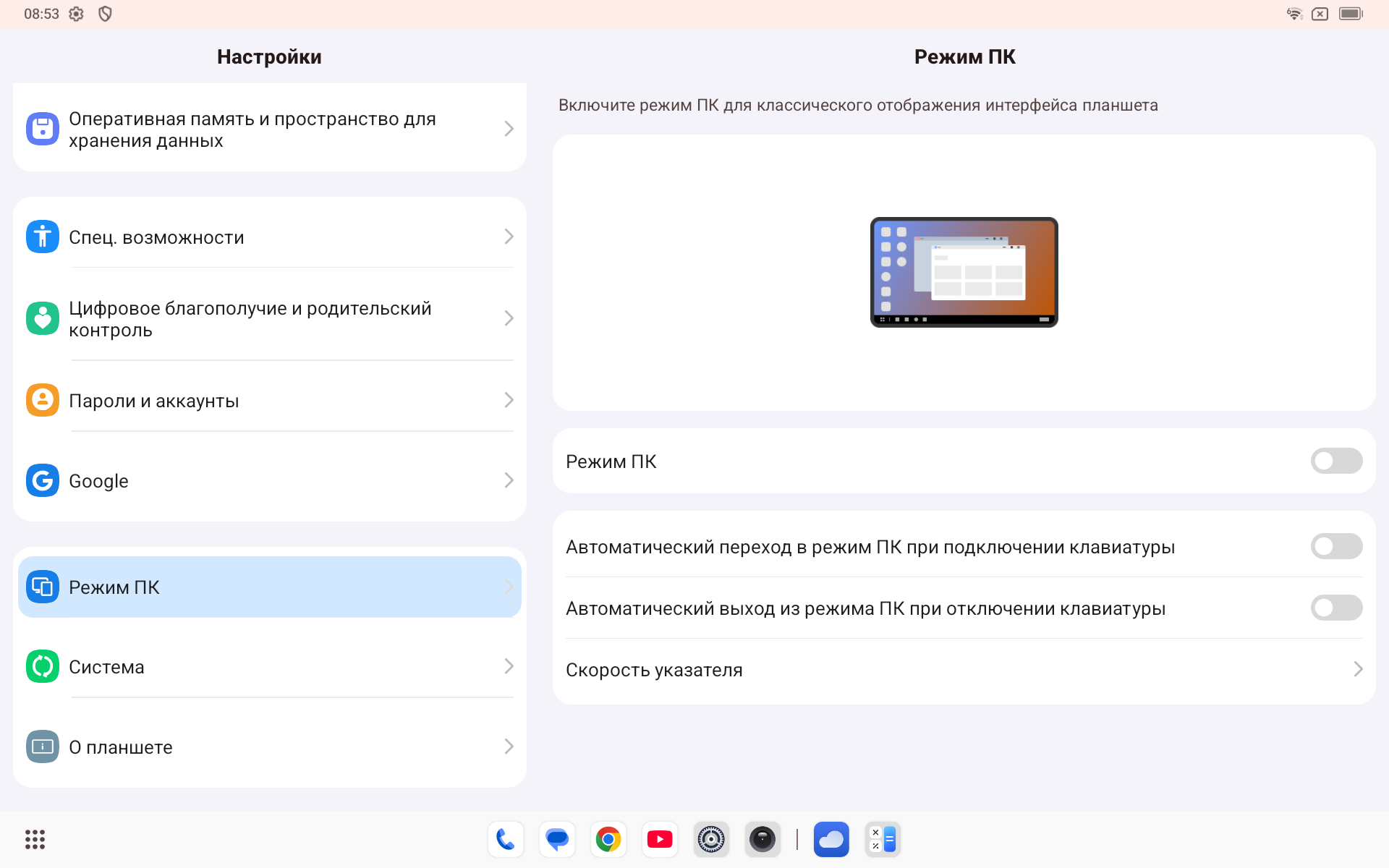Launch the calculator app in dock
The image size is (1389, 868).
tap(882, 839)
